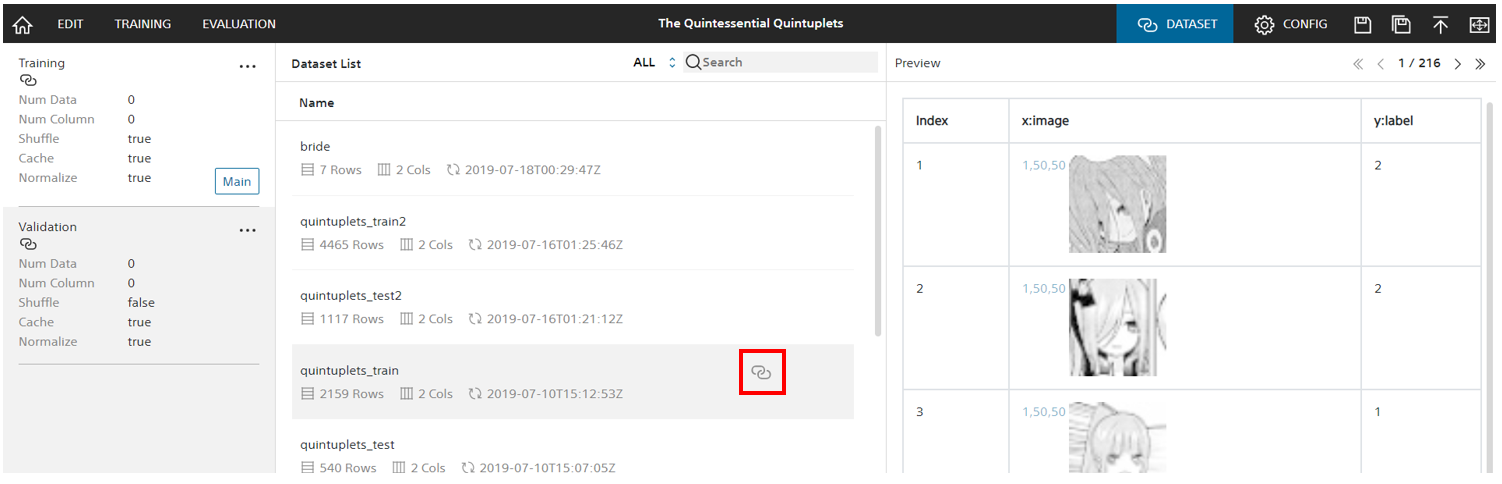Image resolution: width=1502 pixels, height=484 pixels.
Task: Select the quintuplets_train2 dataset
Action: click(572, 233)
